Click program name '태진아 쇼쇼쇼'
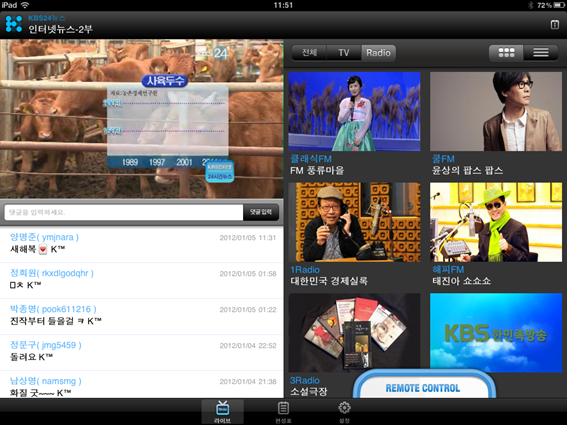This screenshot has height=425, width=567. [461, 281]
